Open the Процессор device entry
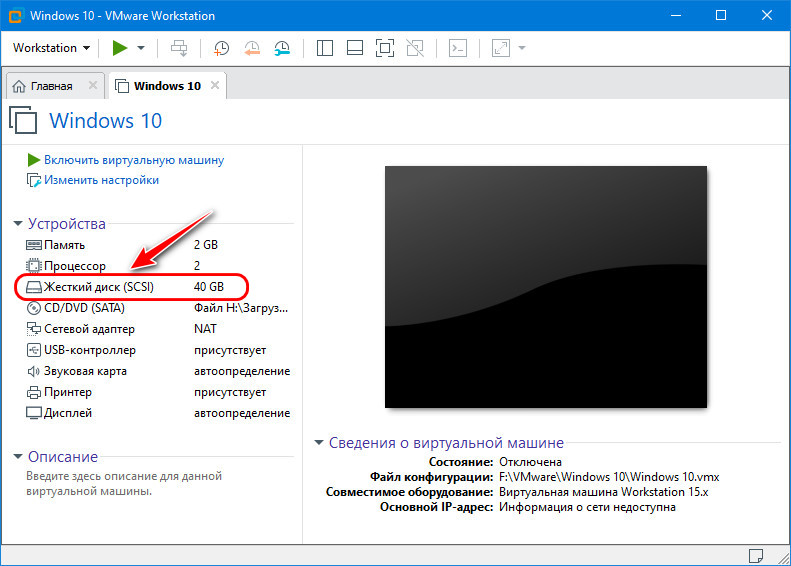The image size is (791, 566). 75,266
